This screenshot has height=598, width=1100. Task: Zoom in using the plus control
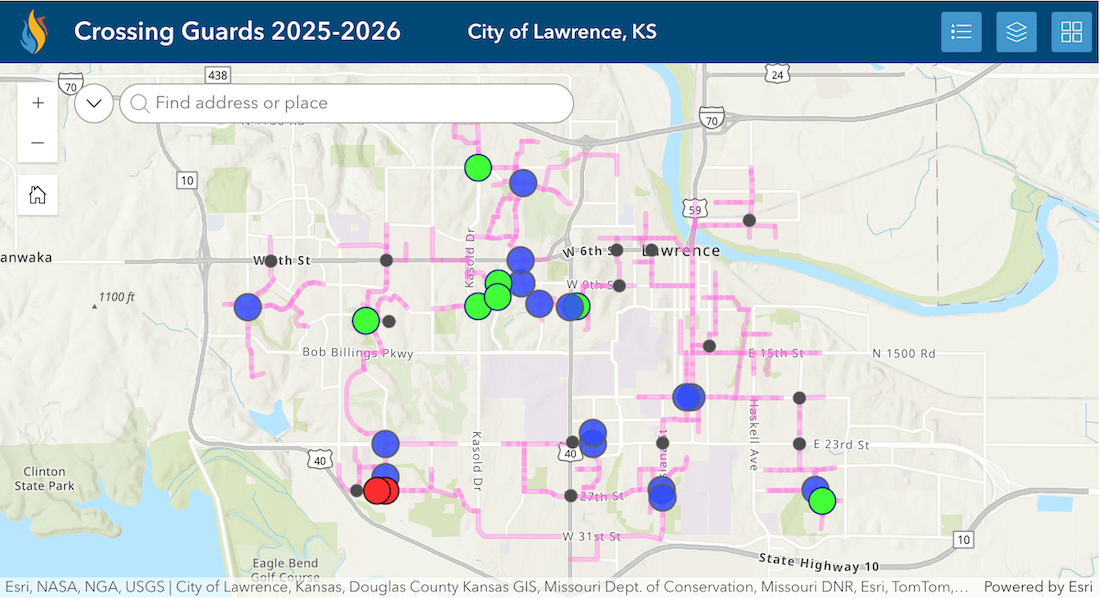pos(38,102)
